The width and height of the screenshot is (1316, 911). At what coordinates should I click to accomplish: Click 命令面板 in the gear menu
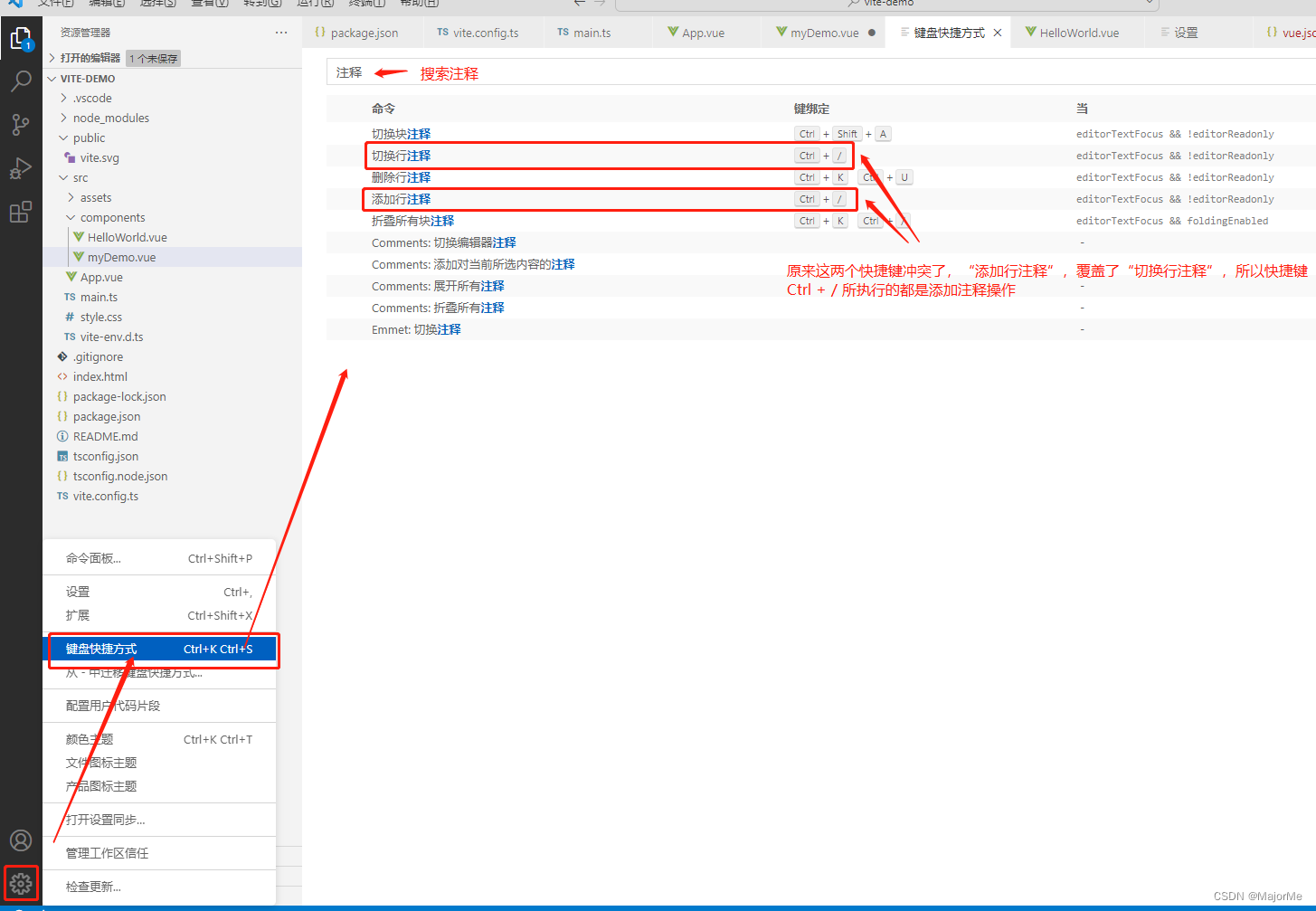coord(92,558)
